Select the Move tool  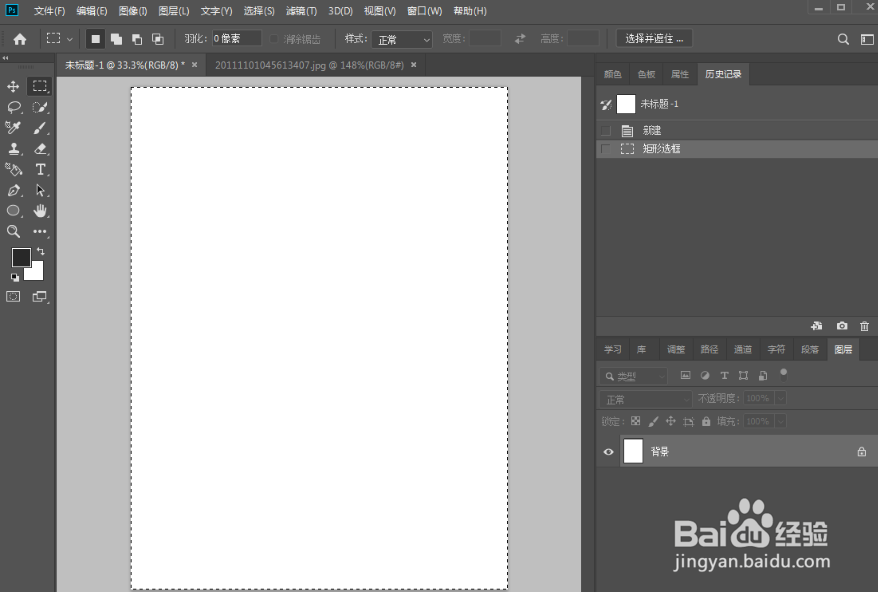[x=13, y=86]
